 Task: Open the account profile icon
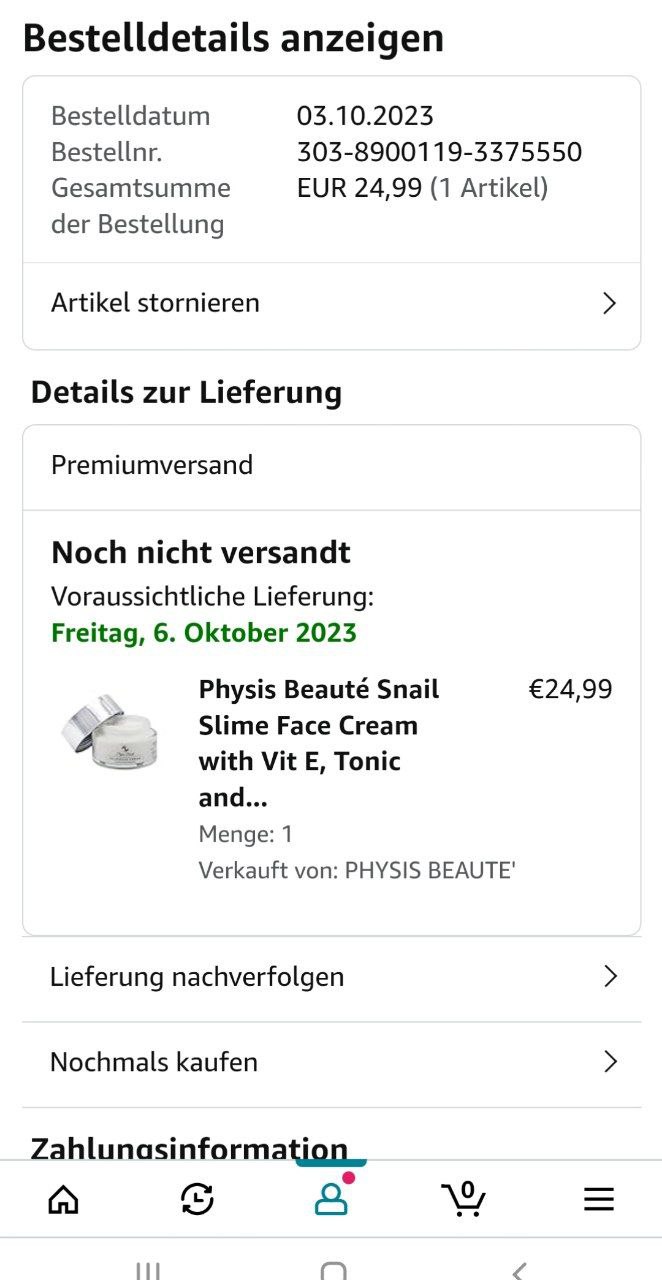pyautogui.click(x=331, y=1199)
